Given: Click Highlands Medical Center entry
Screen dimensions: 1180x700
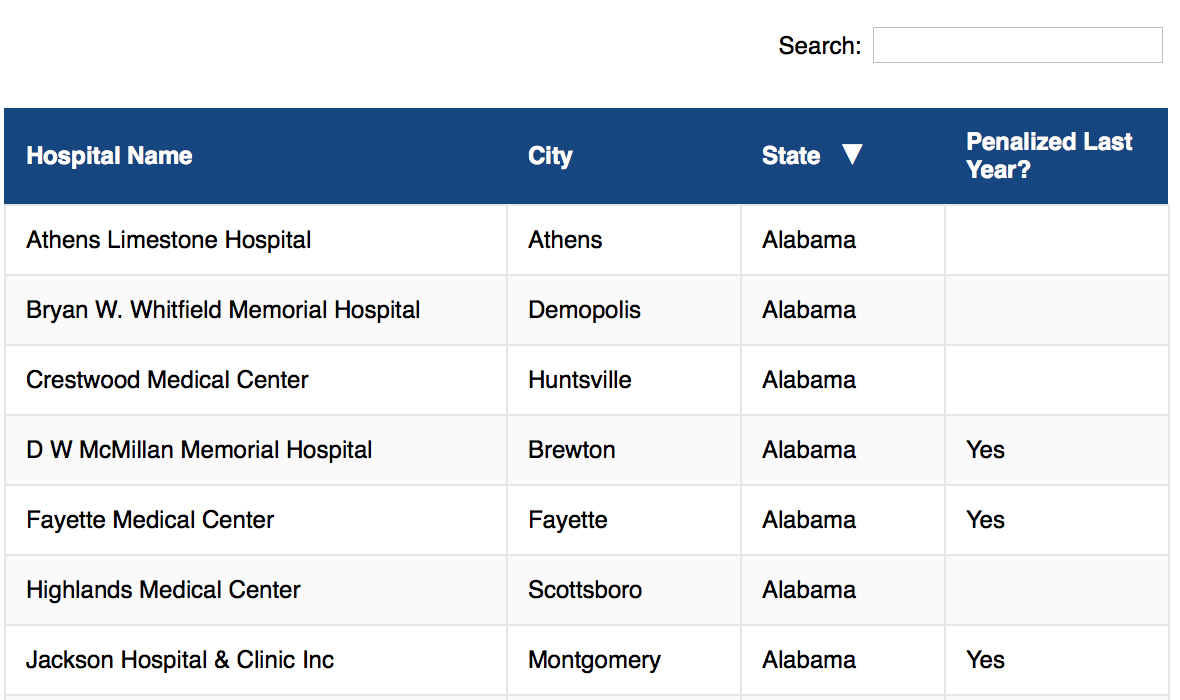Looking at the screenshot, I should 163,590.
